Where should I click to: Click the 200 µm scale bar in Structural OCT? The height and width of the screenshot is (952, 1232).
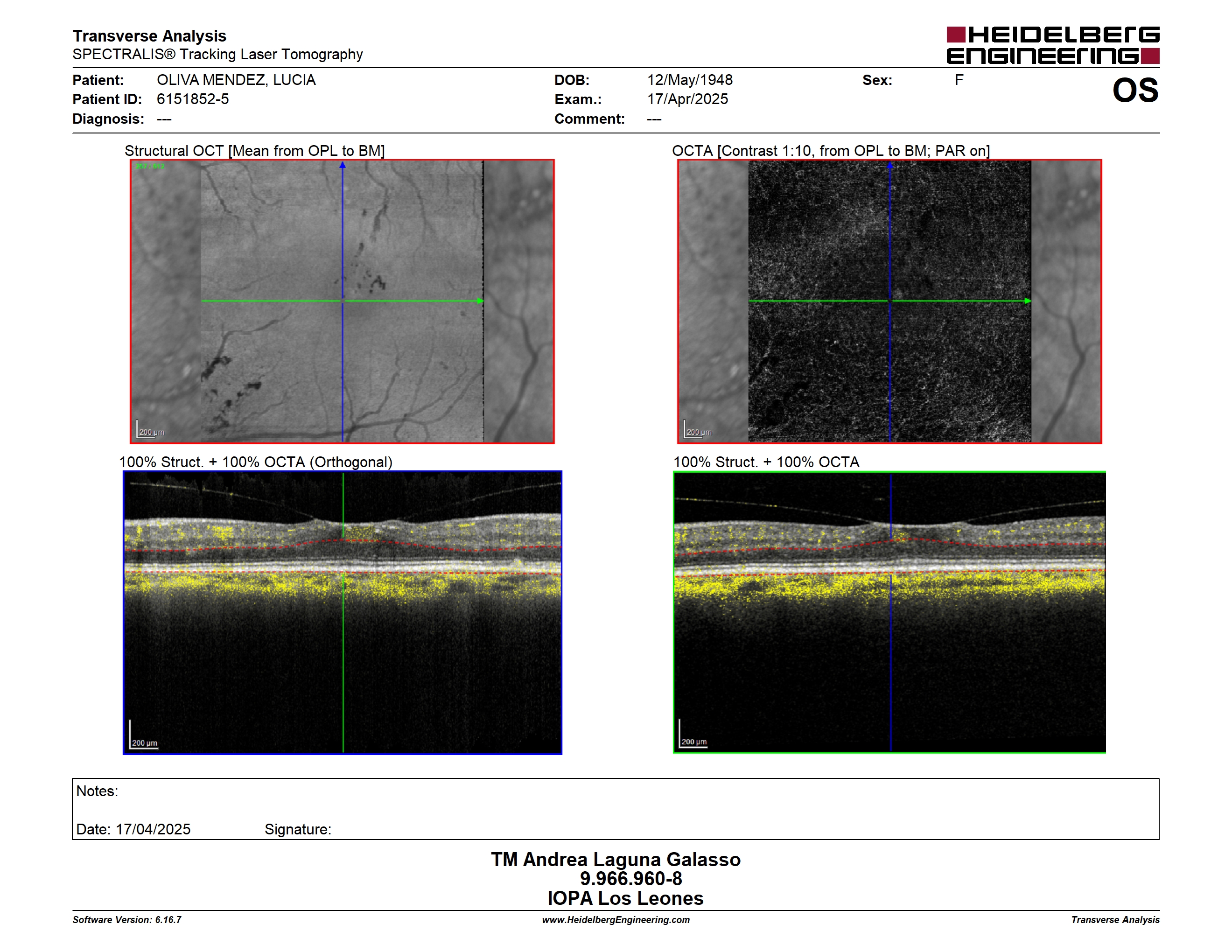click(x=150, y=430)
